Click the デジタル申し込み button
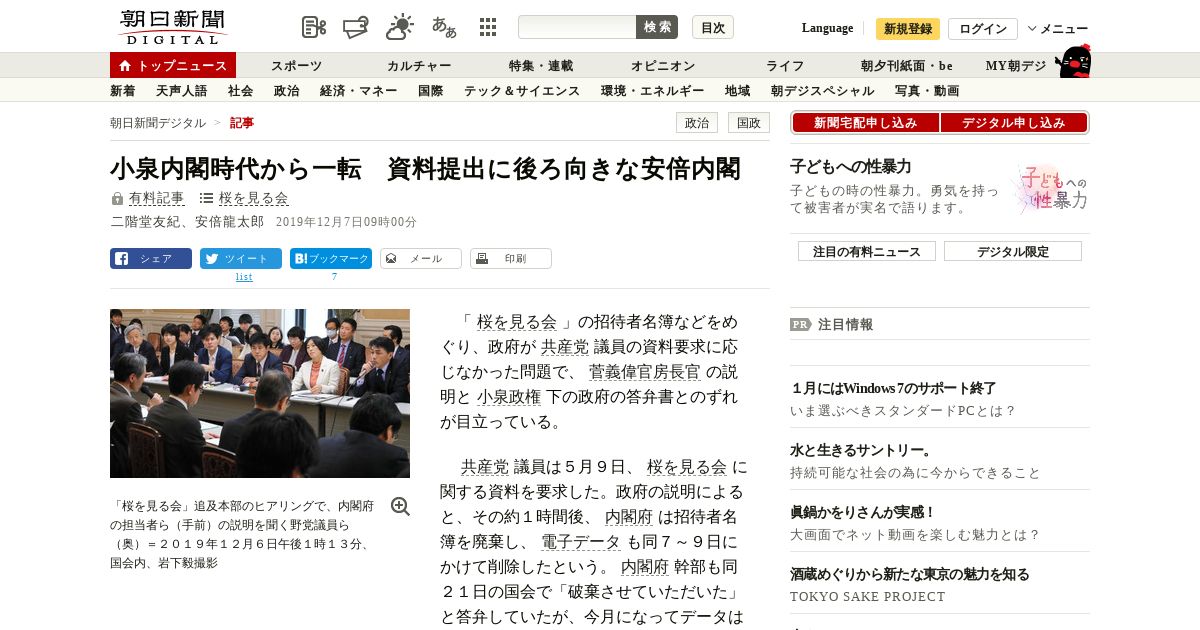This screenshot has height=630, width=1200. click(1014, 123)
